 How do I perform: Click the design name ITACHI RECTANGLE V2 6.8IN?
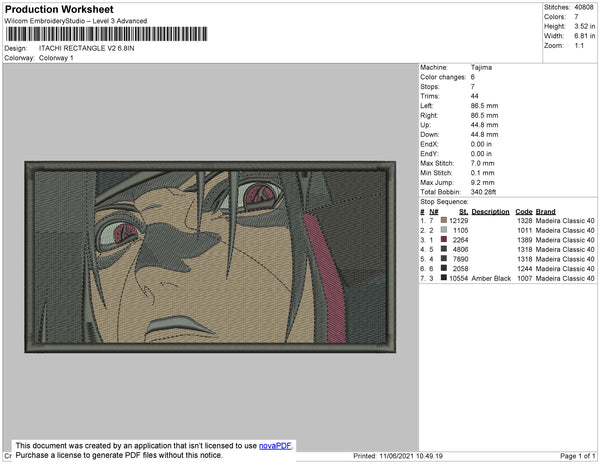tap(86, 48)
